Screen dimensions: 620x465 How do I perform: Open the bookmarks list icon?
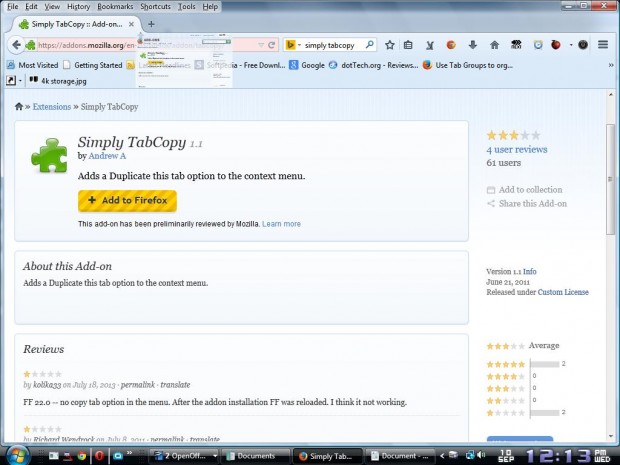pos(408,45)
